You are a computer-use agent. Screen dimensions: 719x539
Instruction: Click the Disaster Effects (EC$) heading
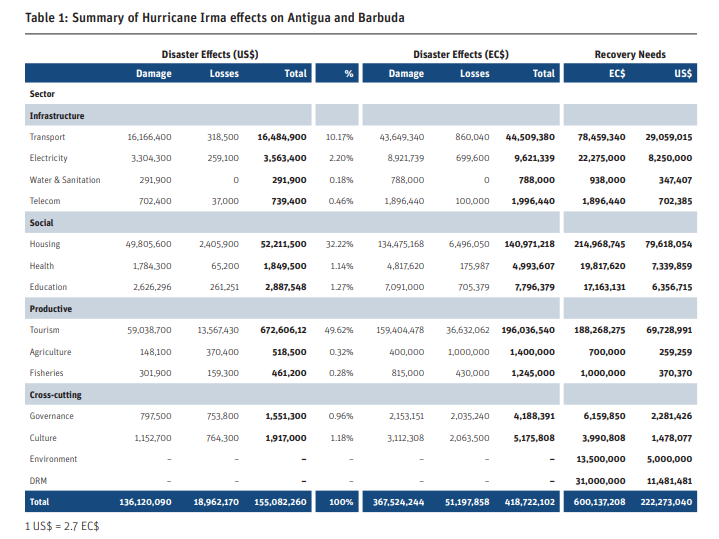coord(461,55)
